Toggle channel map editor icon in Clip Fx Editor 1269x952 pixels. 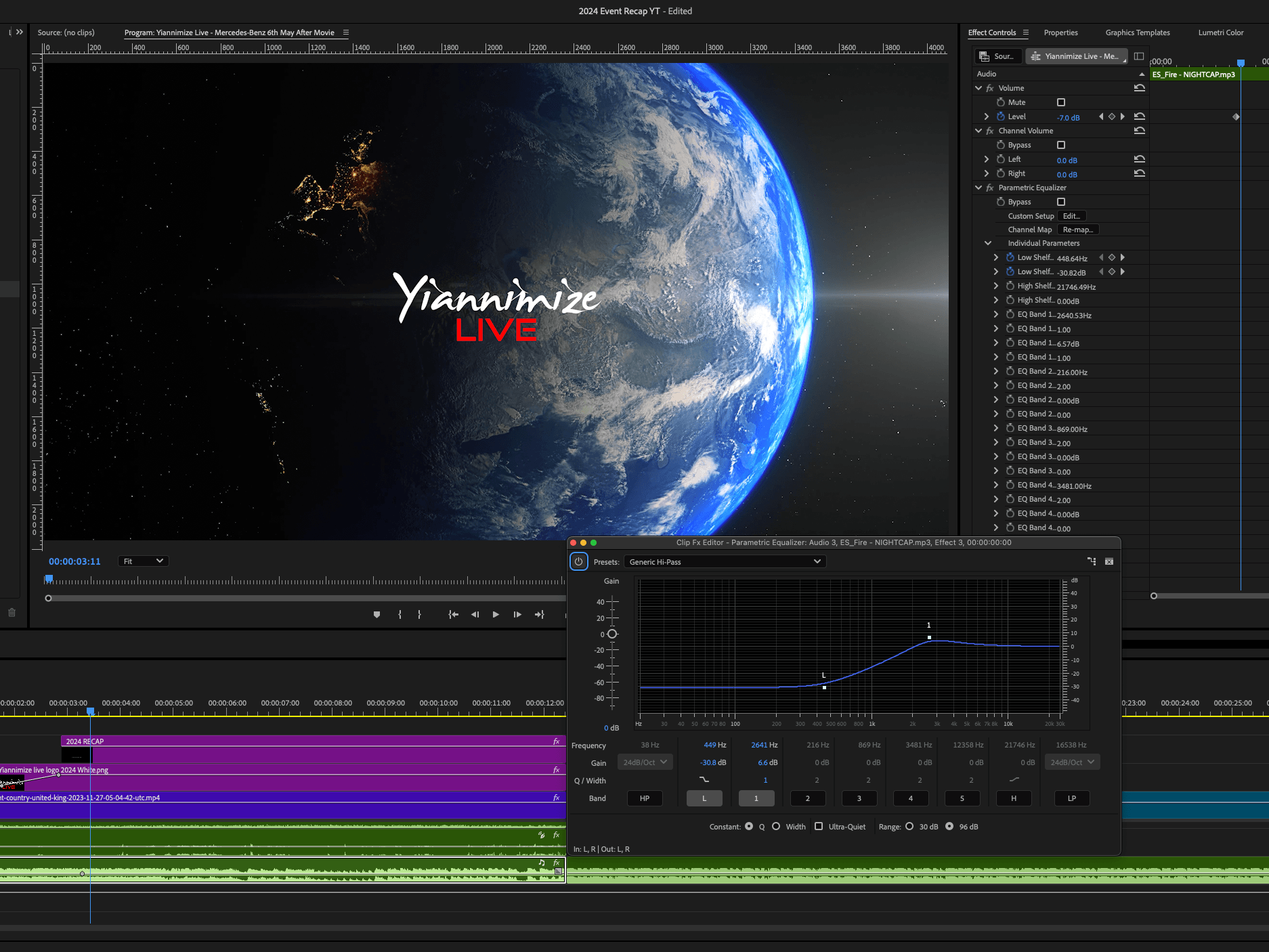(x=1092, y=561)
